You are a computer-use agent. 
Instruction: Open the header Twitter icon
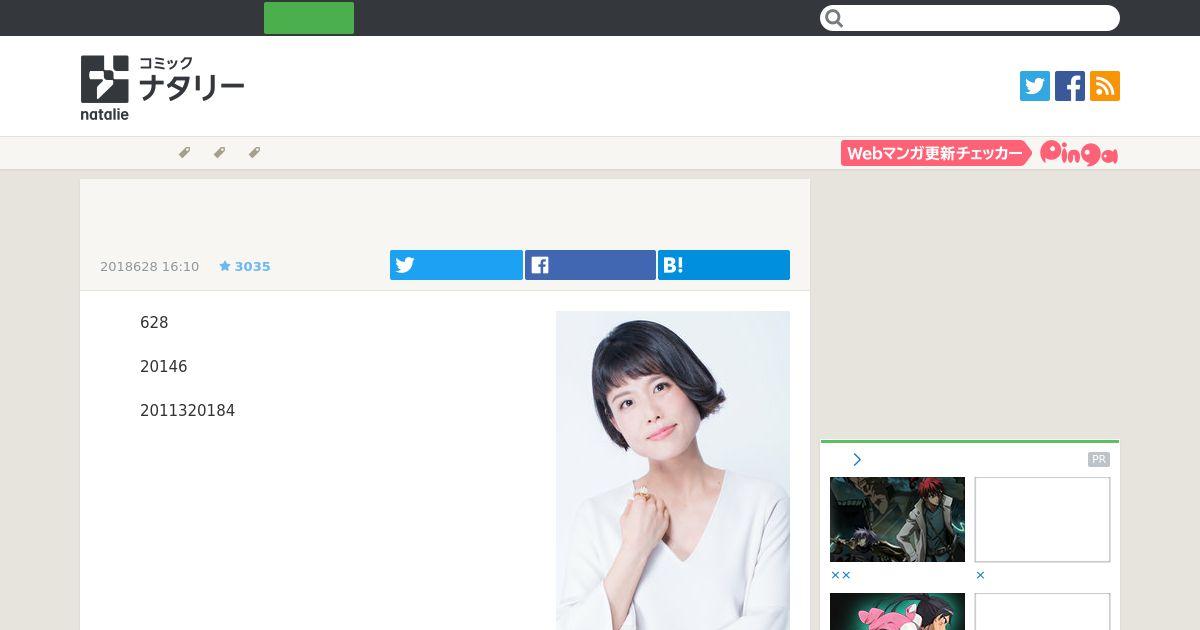click(x=1035, y=86)
